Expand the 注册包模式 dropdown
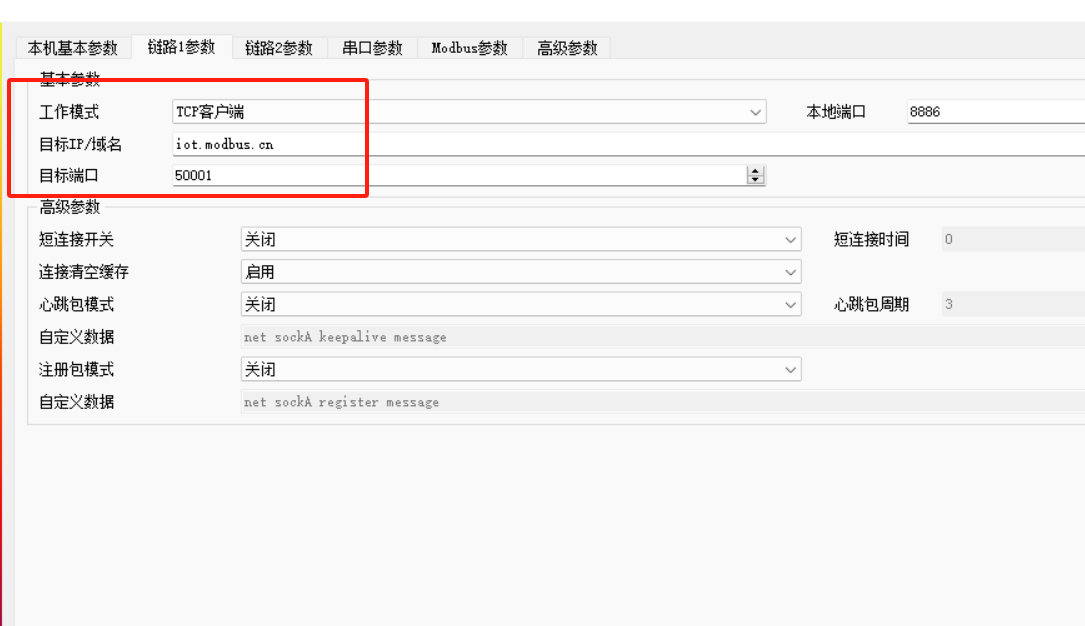Screen dimensions: 1085x626 (790, 369)
